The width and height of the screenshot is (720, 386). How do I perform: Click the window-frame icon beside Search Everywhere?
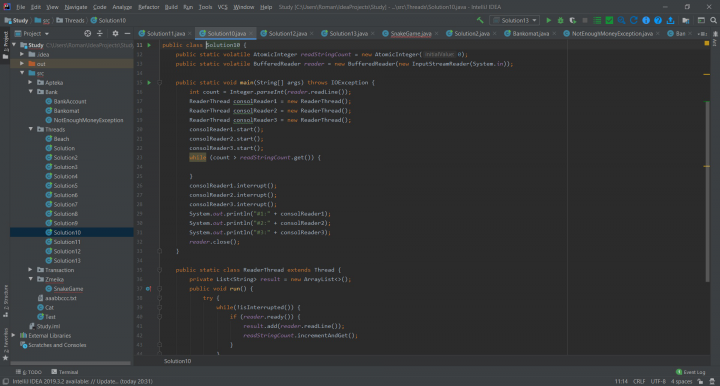click(701, 20)
